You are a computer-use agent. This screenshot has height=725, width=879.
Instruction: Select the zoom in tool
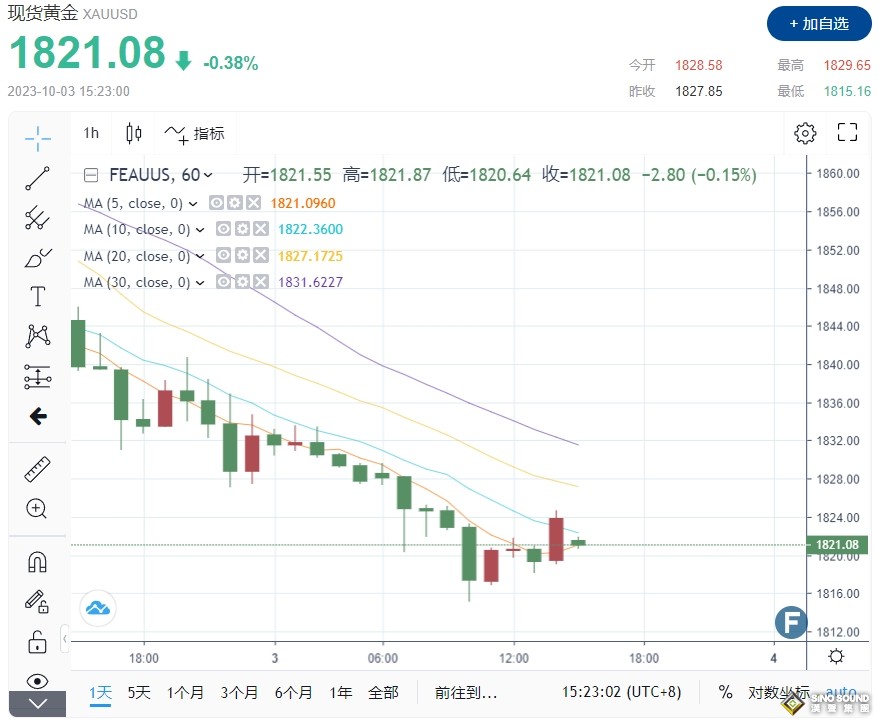pos(36,509)
